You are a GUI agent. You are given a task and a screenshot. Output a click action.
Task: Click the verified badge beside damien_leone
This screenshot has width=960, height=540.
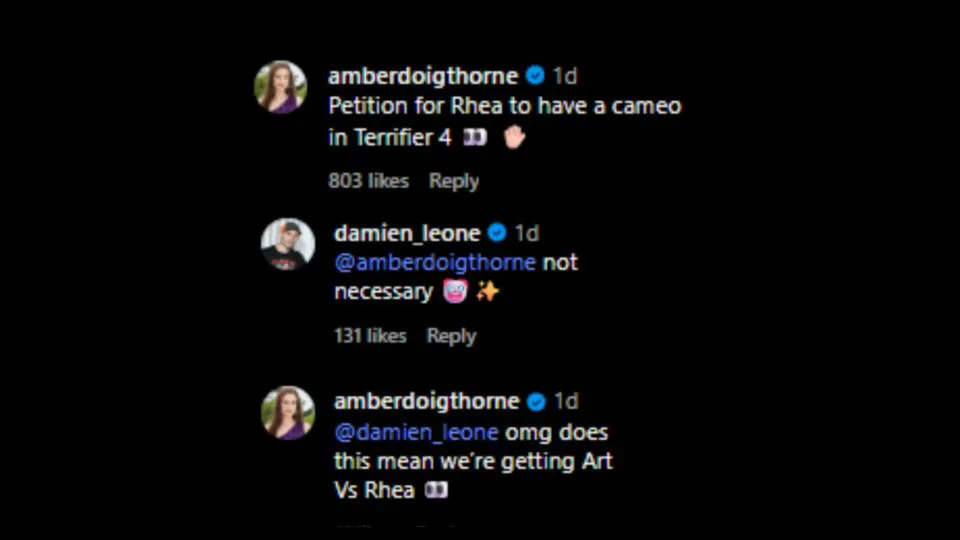497,233
